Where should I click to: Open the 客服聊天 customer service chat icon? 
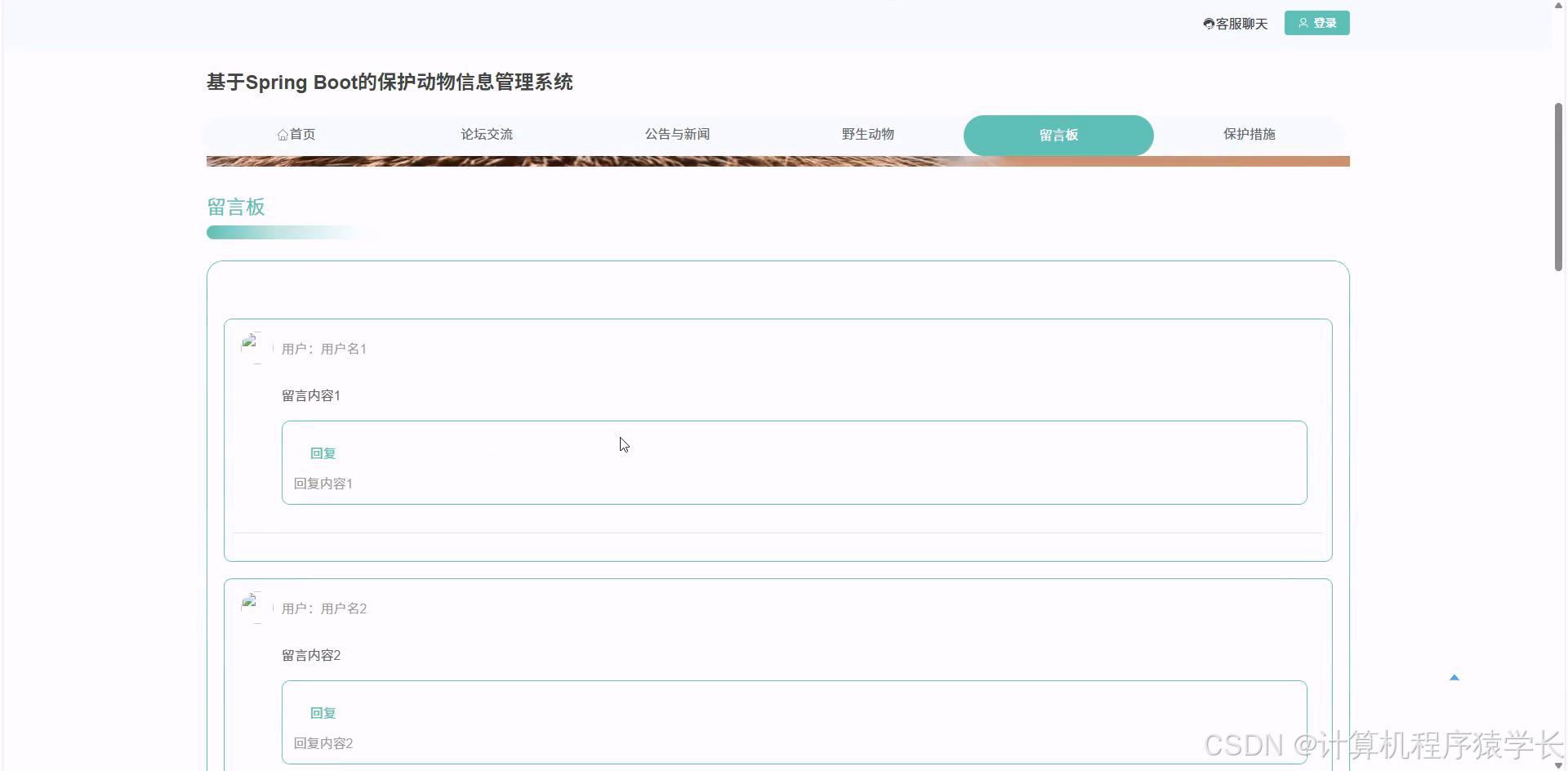pos(1209,23)
